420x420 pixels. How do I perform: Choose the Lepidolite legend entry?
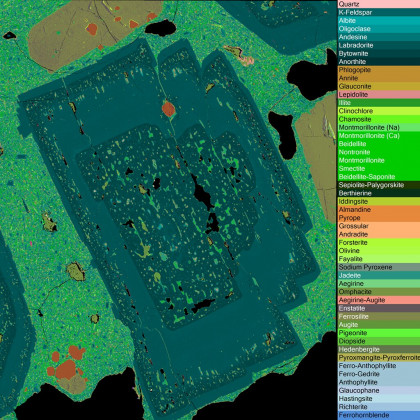pos(379,94)
